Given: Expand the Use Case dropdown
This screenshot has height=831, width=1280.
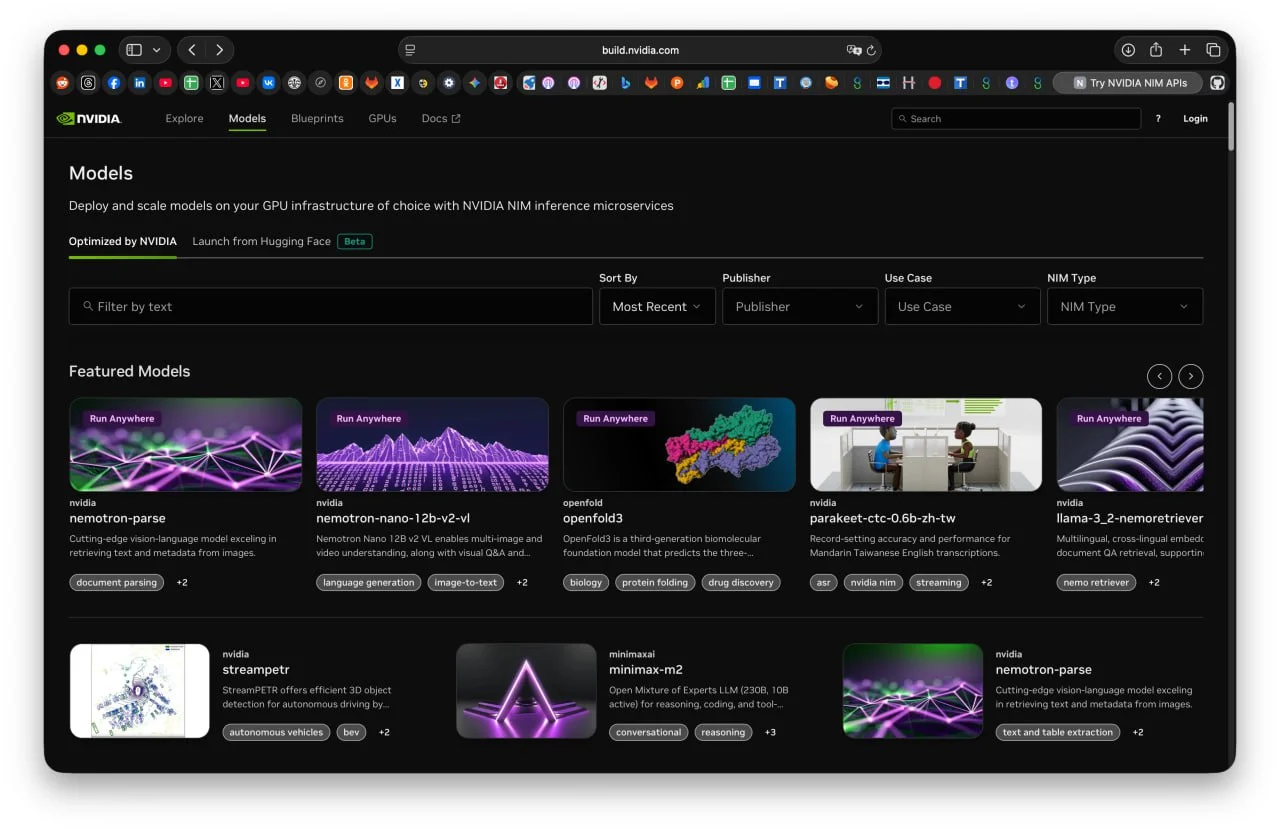Looking at the screenshot, I should point(961,307).
